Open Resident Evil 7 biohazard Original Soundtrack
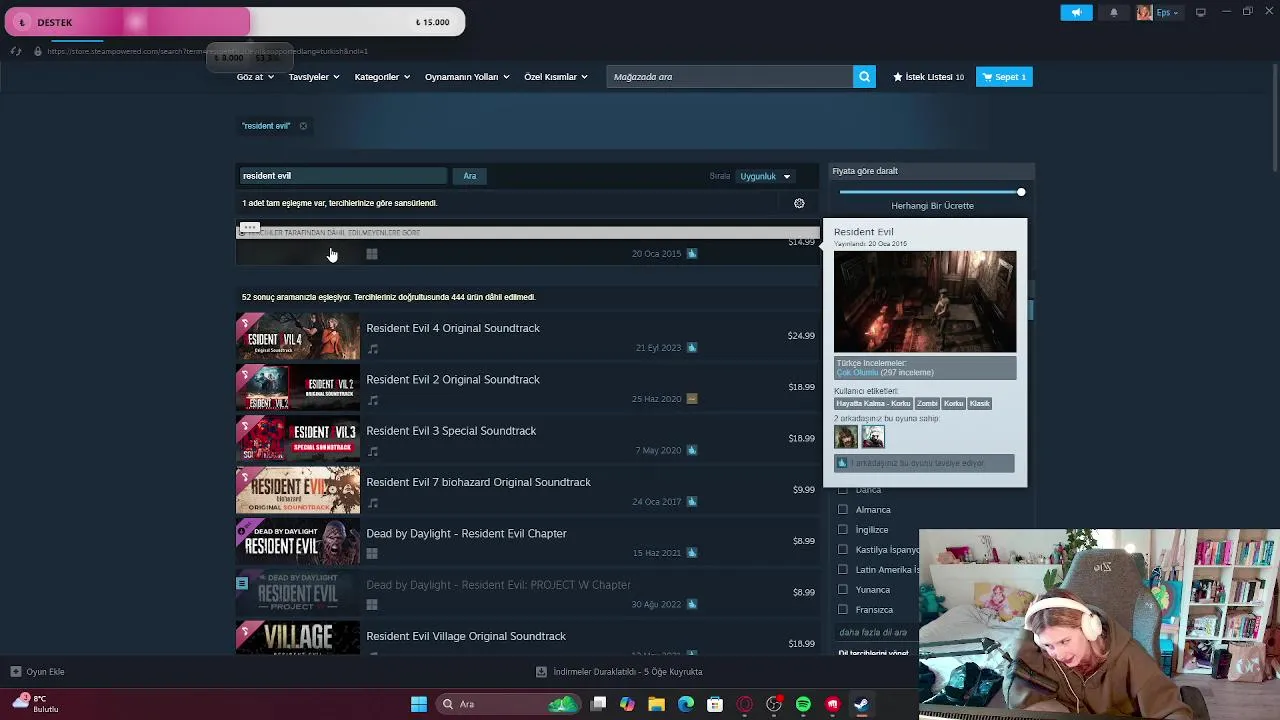This screenshot has width=1280, height=720. click(x=527, y=491)
